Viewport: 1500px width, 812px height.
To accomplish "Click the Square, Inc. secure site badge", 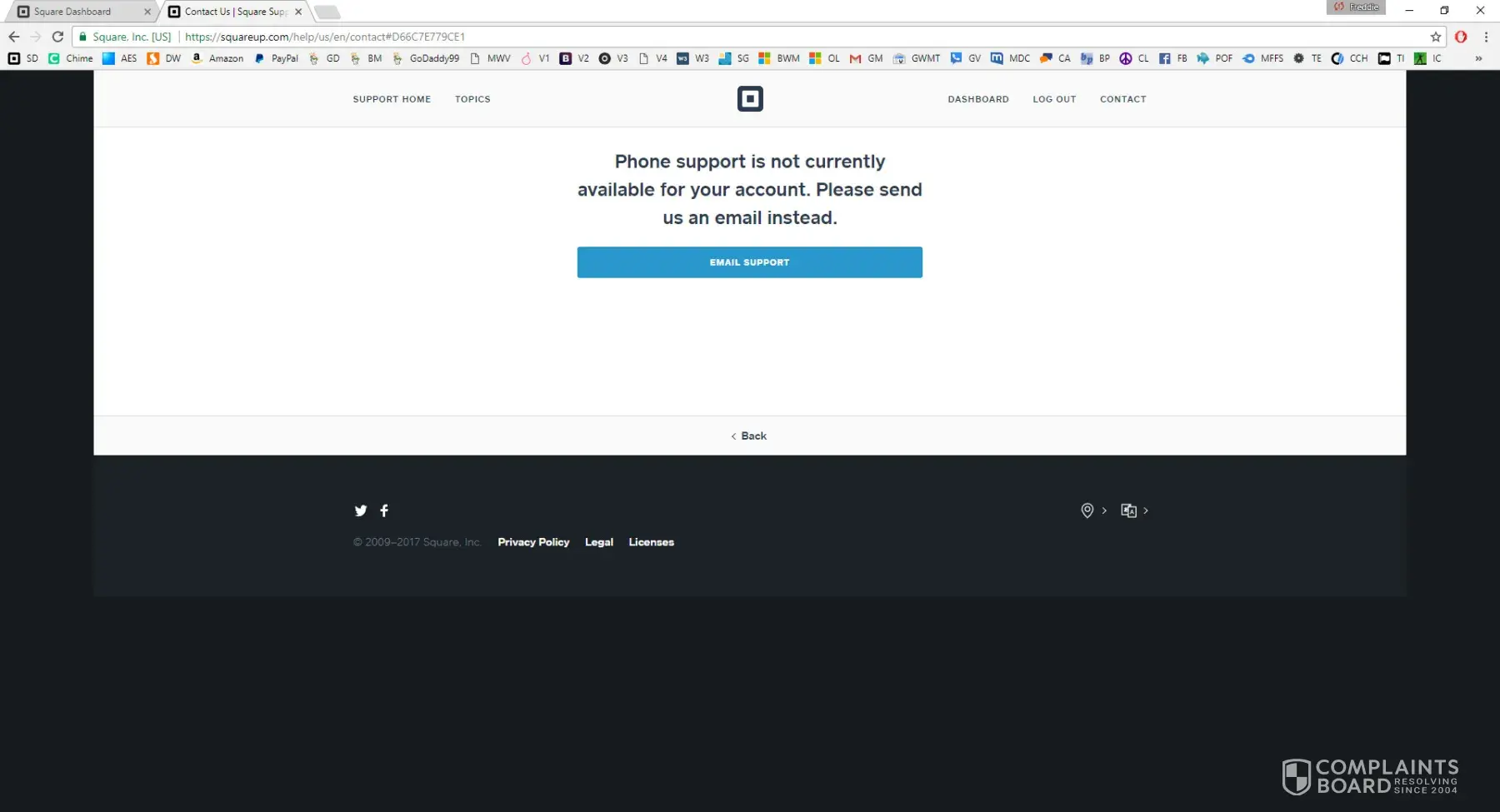I will pos(125,37).
